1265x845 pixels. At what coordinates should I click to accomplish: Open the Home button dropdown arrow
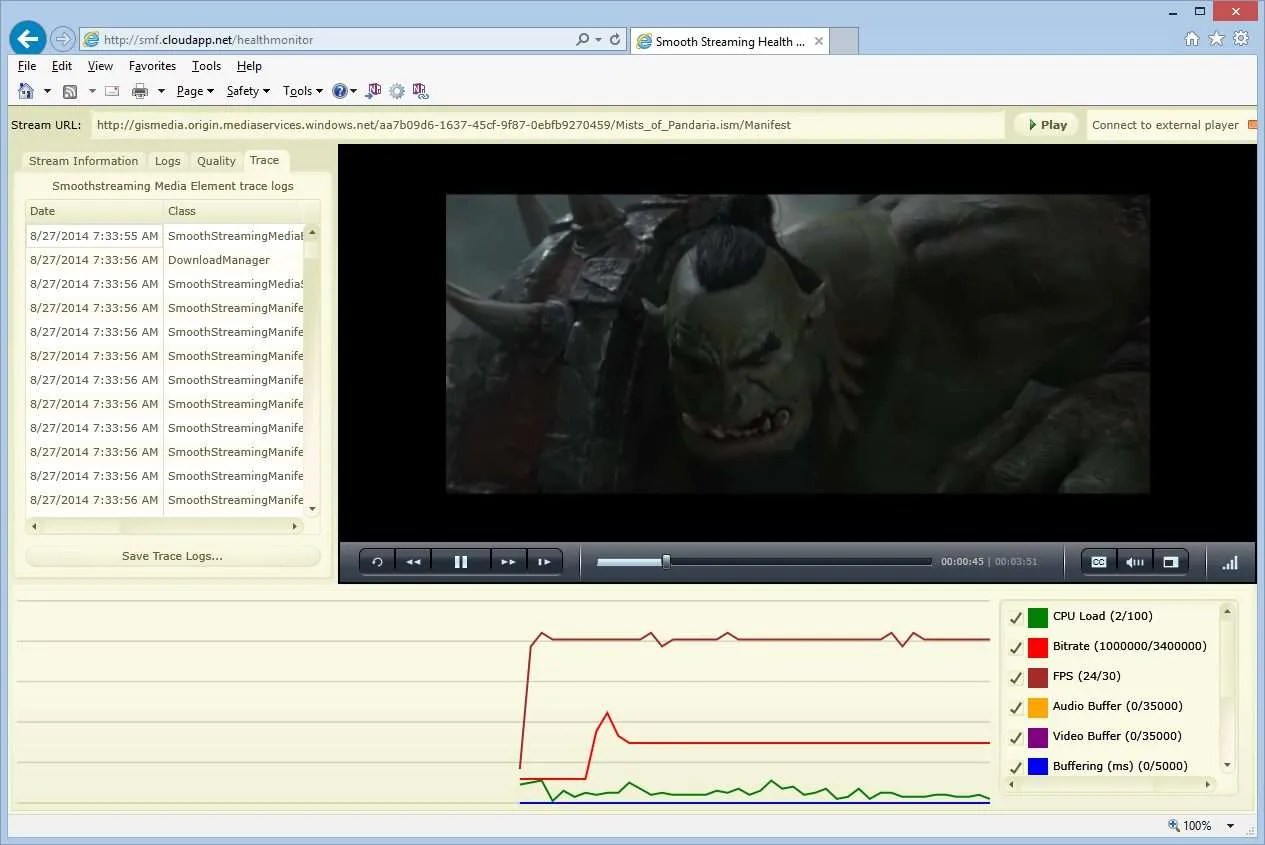coord(47,91)
